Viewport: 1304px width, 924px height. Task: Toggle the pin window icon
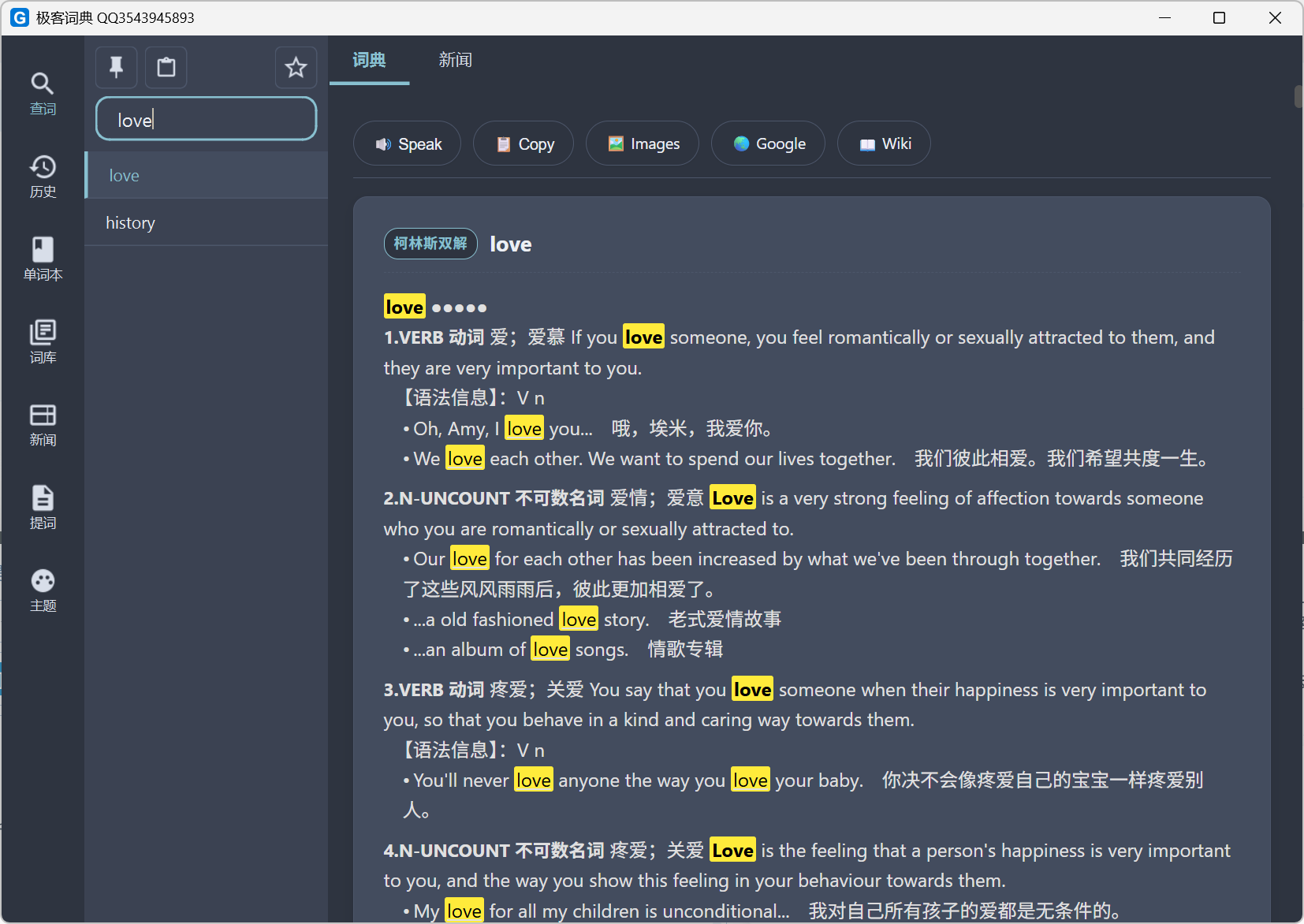pyautogui.click(x=117, y=67)
